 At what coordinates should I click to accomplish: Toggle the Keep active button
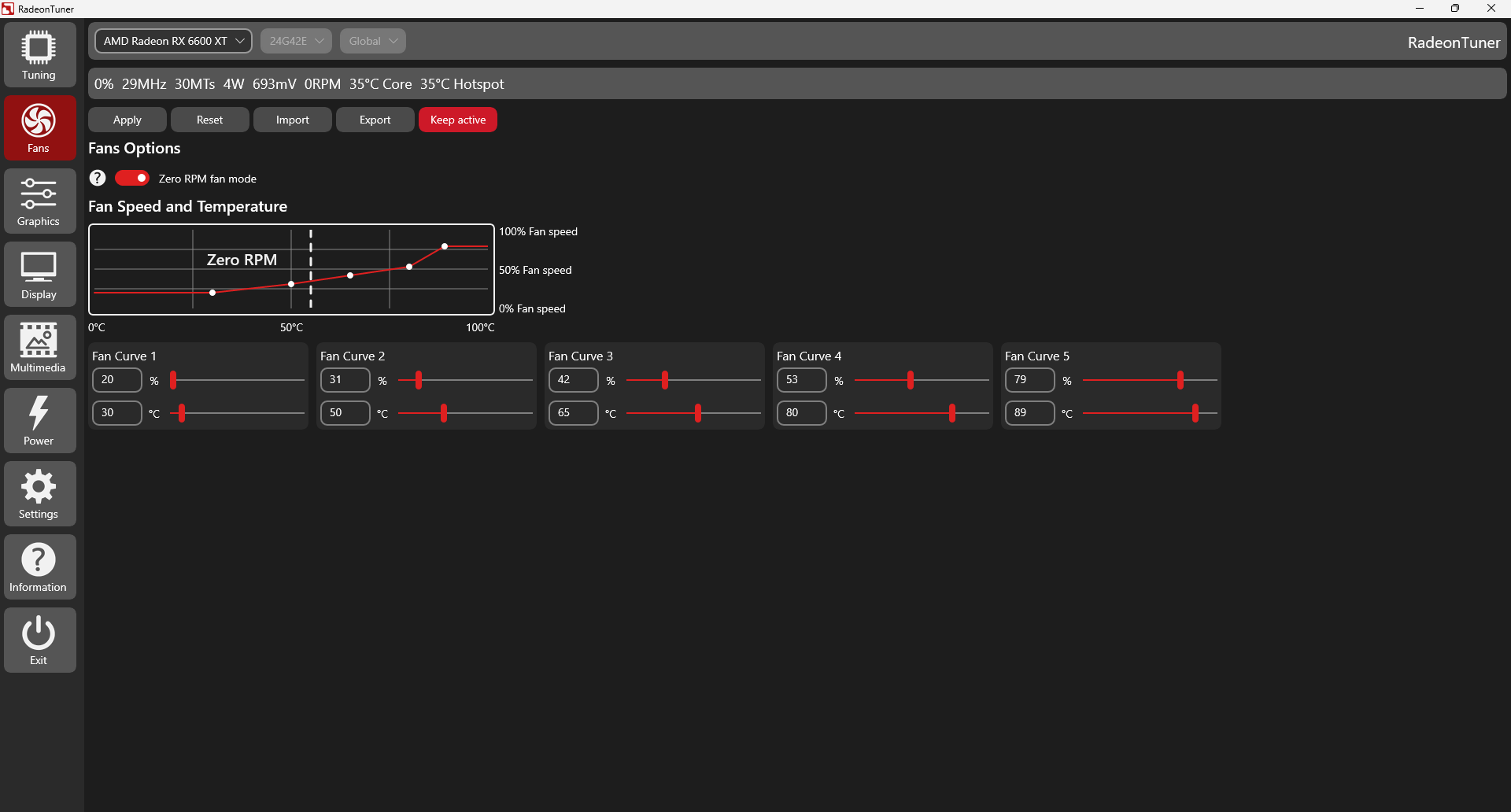[x=458, y=120]
